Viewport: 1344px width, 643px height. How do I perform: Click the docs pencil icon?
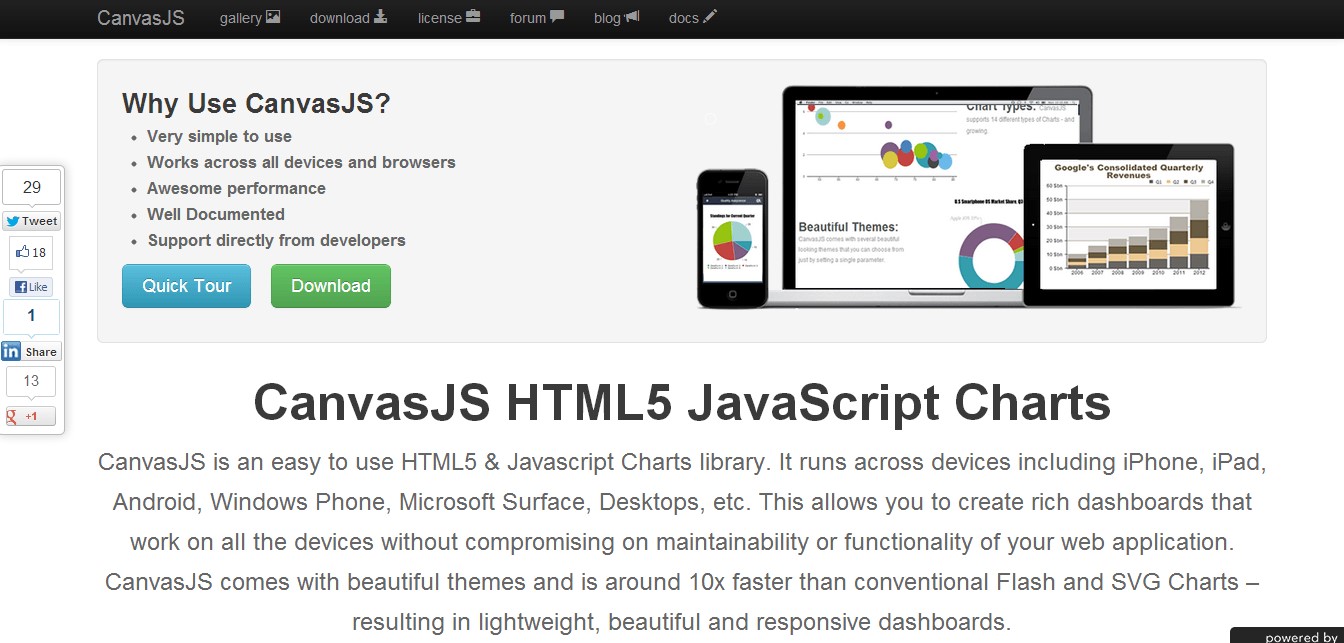point(710,17)
